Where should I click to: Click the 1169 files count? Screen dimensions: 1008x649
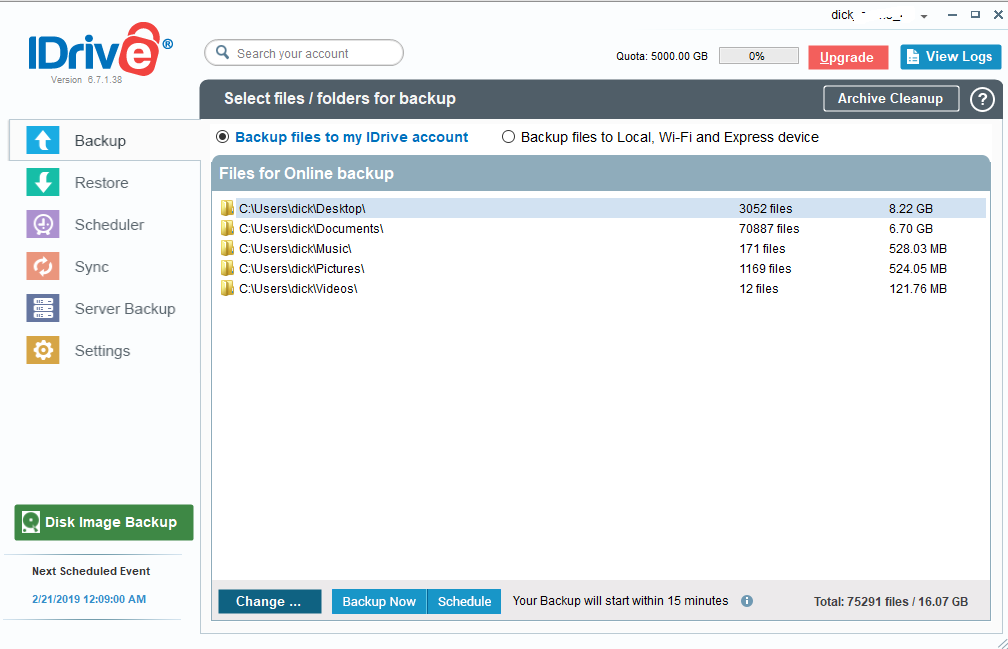(x=765, y=269)
